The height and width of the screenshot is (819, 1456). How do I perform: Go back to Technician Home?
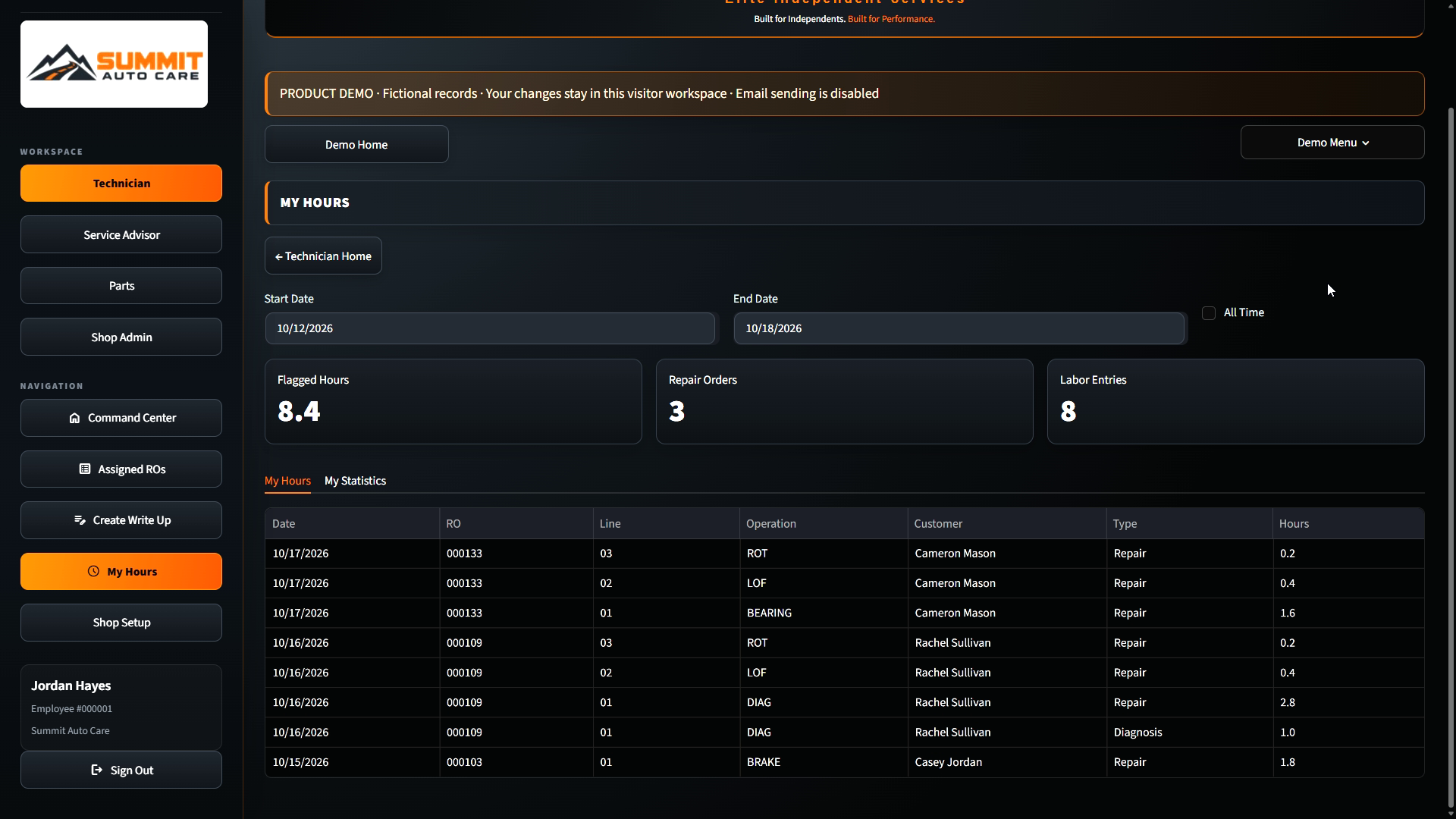(323, 256)
